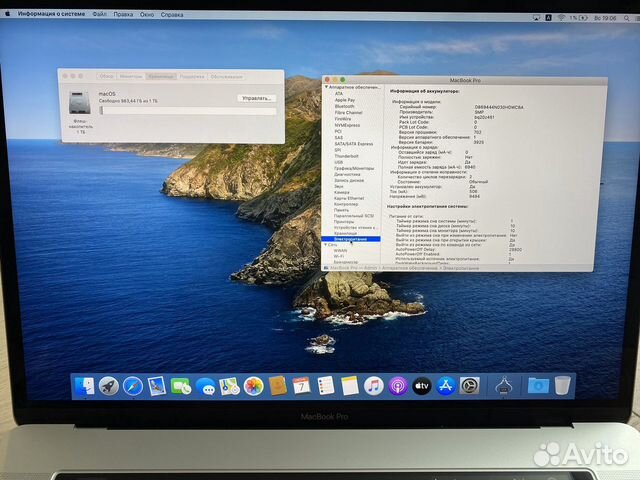Open the Информация о системе menu
640x480 pixels.
click(51, 14)
